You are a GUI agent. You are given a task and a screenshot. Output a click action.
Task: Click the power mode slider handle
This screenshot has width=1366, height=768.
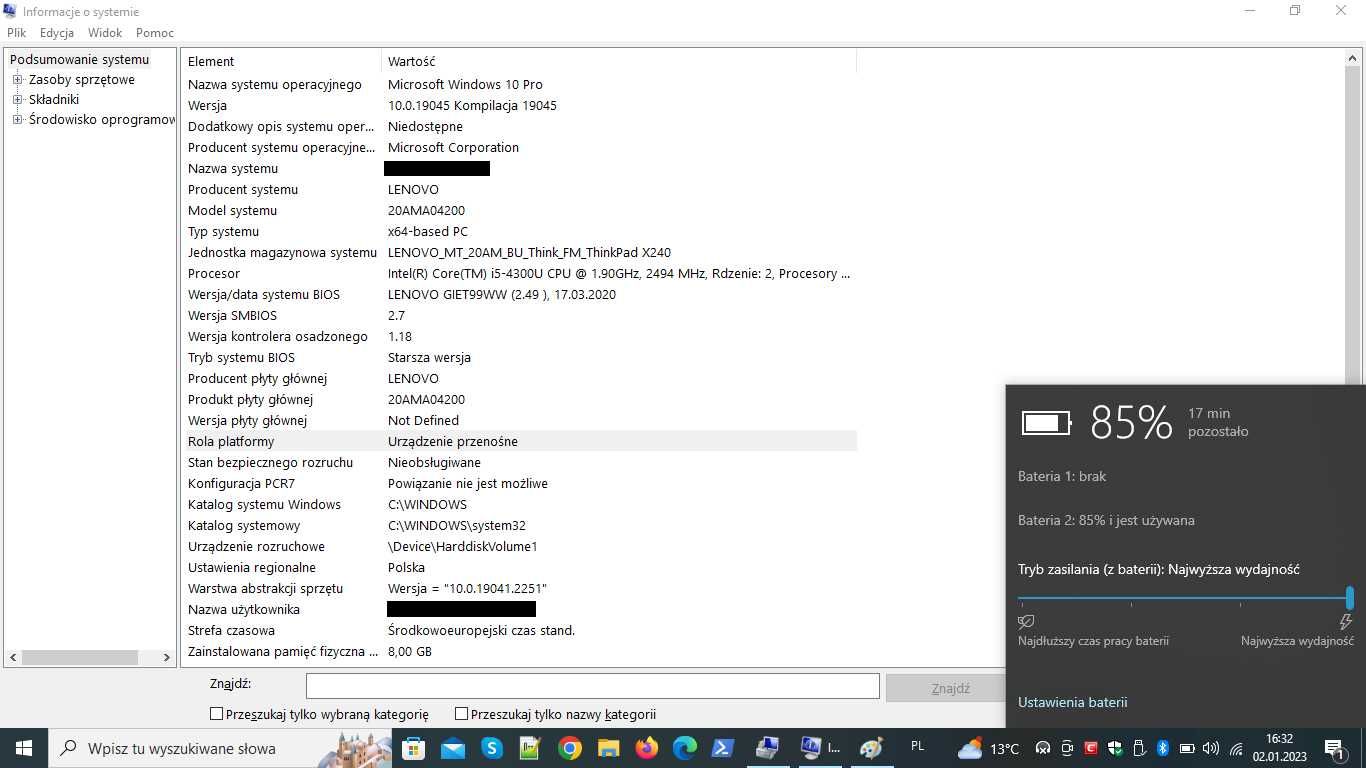[x=1349, y=598]
